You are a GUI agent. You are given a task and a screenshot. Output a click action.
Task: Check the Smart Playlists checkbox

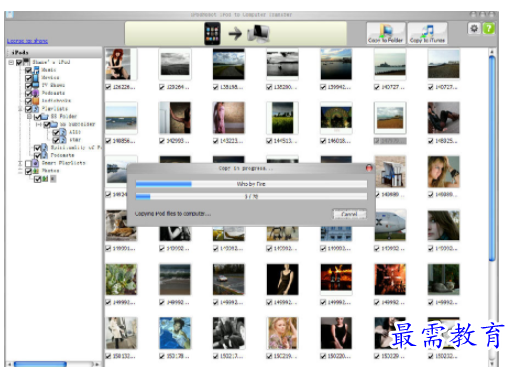tap(28, 163)
